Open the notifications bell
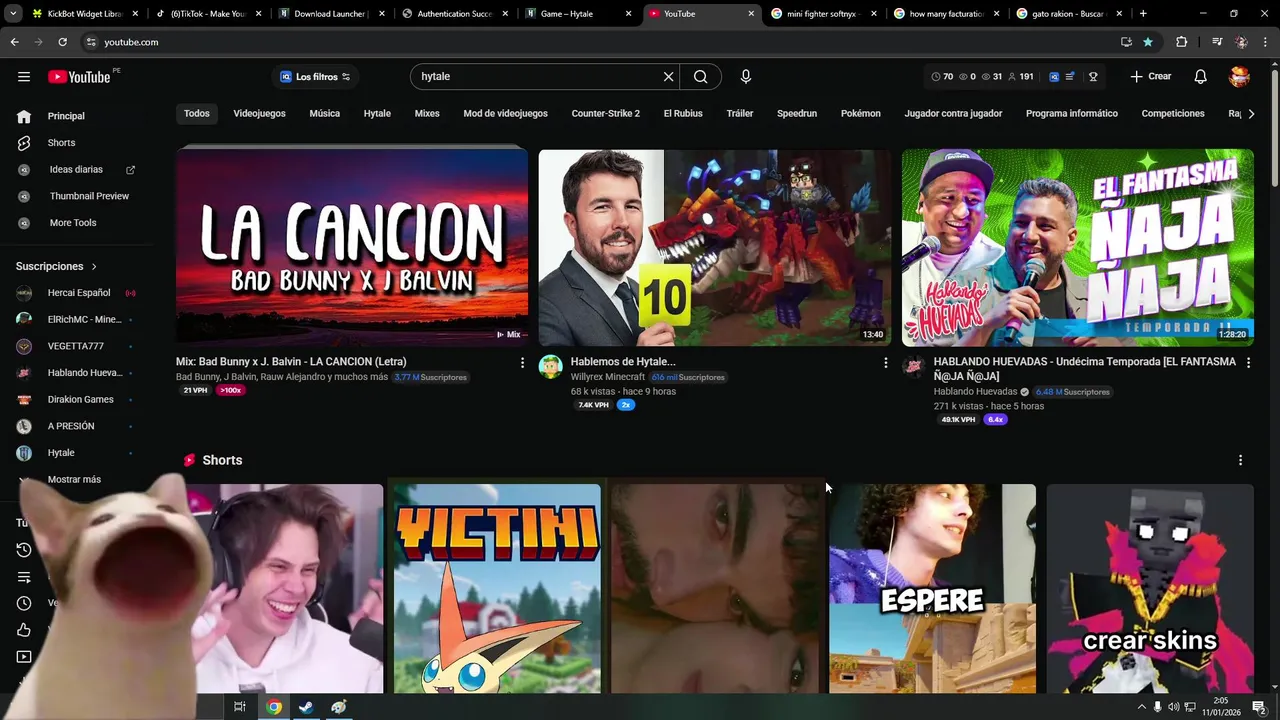1280x720 pixels. click(x=1200, y=77)
